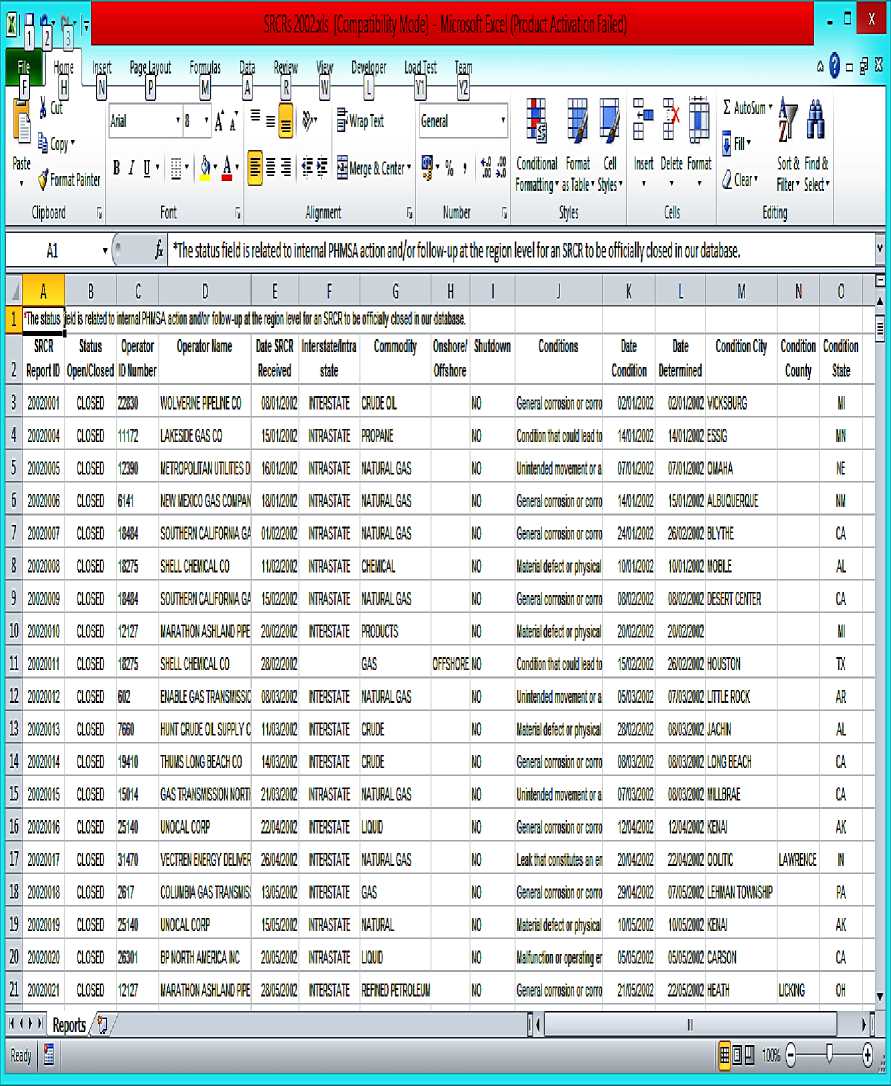Open the Name Box dropdown arrow
891x1086 pixels.
point(104,251)
